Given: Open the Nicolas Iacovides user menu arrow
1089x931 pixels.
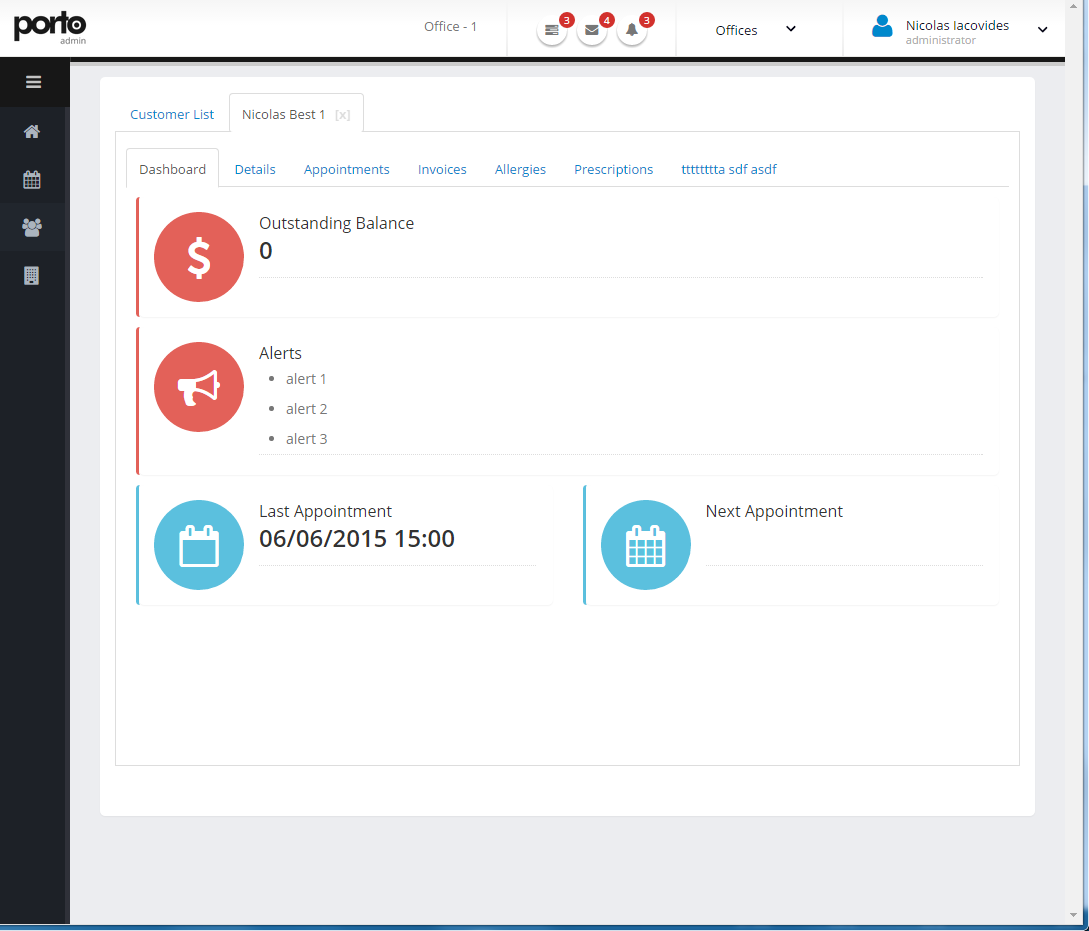Looking at the screenshot, I should pyautogui.click(x=1042, y=30).
